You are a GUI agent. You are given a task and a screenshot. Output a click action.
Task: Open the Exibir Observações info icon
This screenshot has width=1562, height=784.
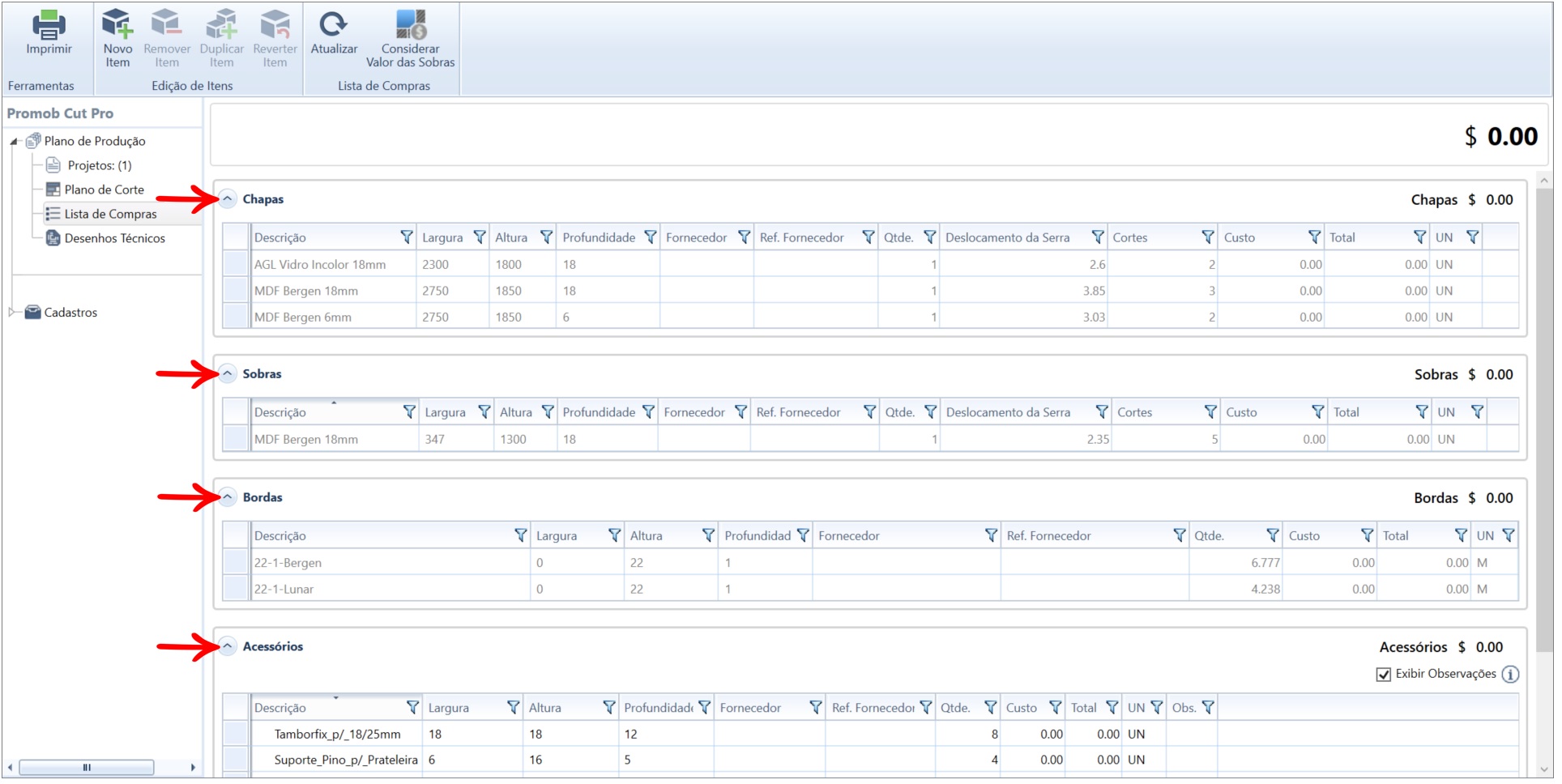1510,675
